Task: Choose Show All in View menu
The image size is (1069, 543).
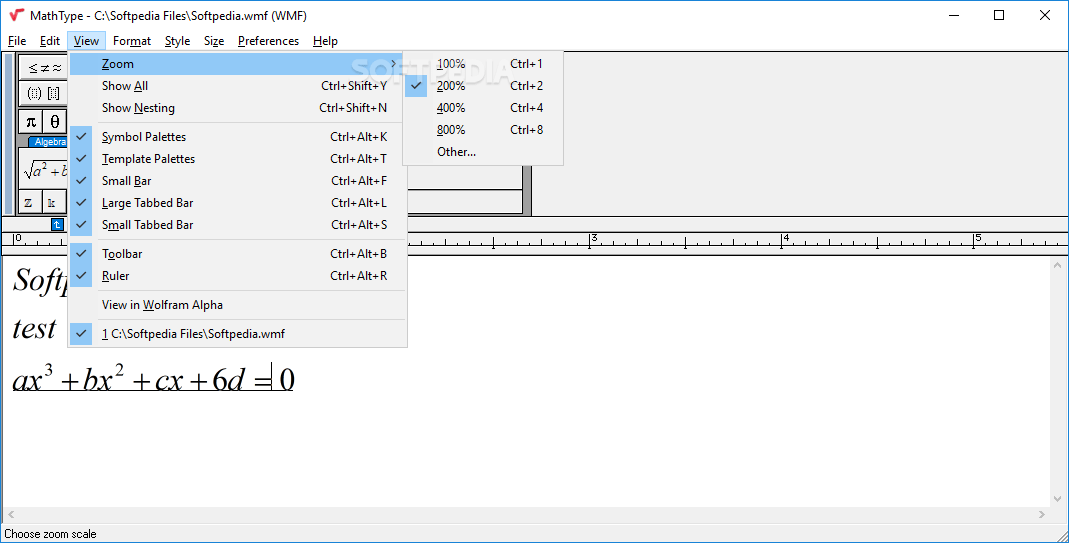Action: (x=239, y=86)
